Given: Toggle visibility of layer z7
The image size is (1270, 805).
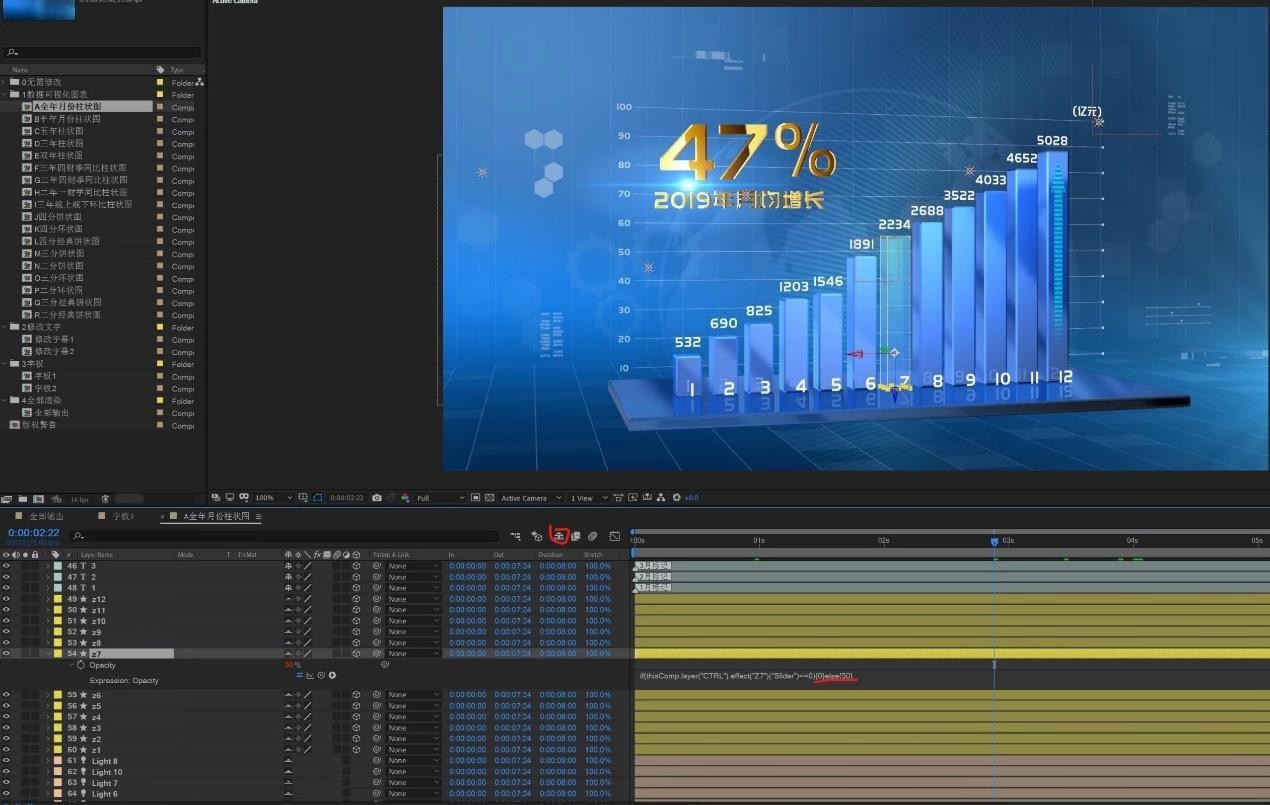Looking at the screenshot, I should point(6,654).
